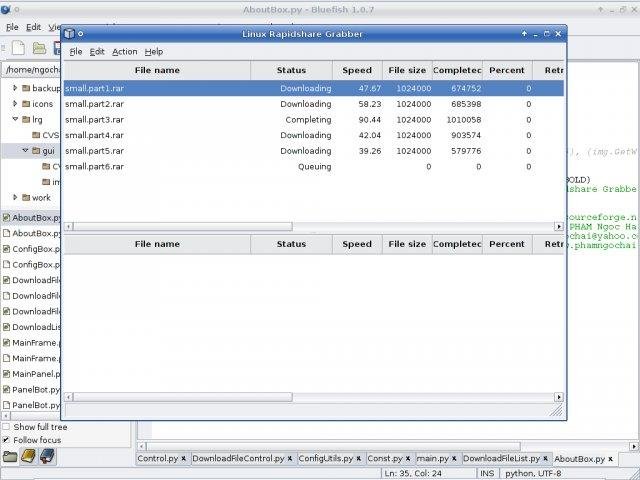Close the DownloadFileList.py tab with its x
The width and height of the screenshot is (640, 480).
pos(545,459)
